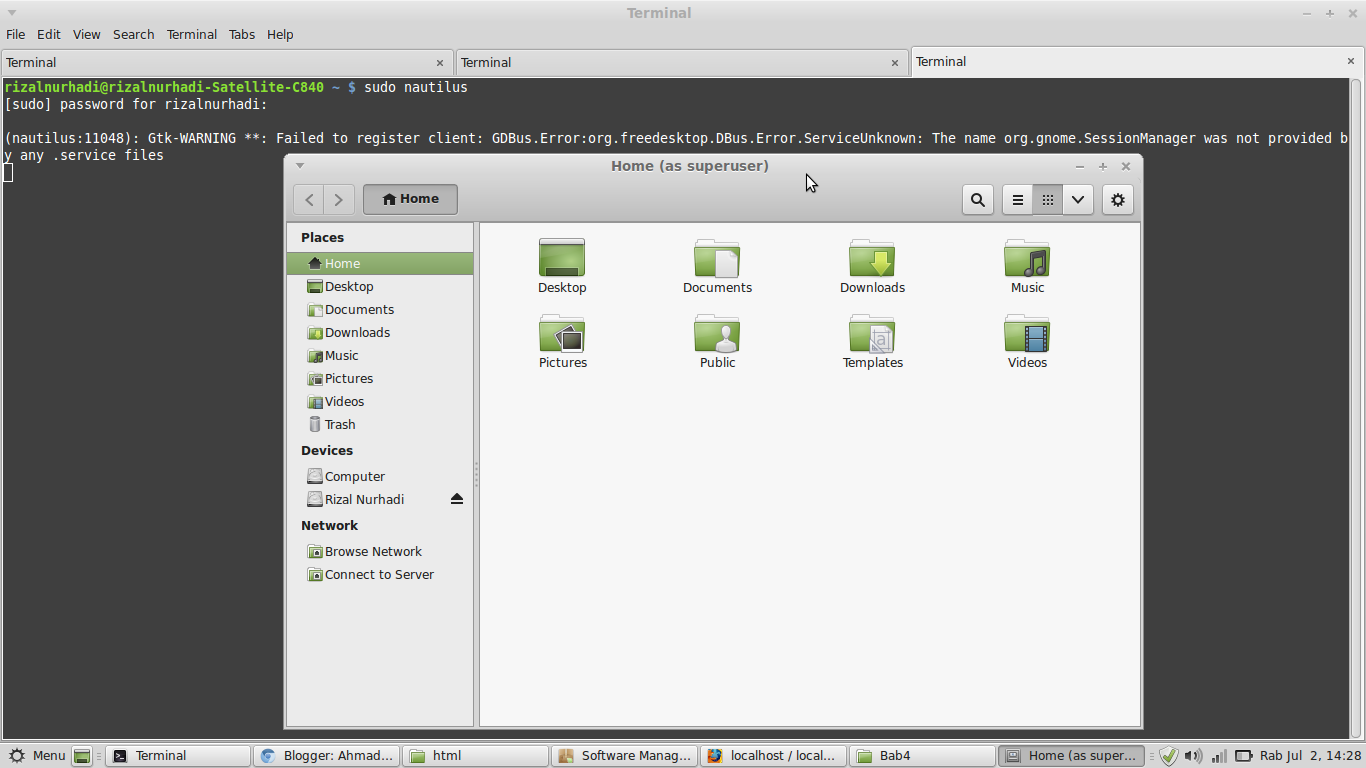Image resolution: width=1366 pixels, height=768 pixels.
Task: Open the Terminal menu in menu bar
Action: (x=191, y=34)
